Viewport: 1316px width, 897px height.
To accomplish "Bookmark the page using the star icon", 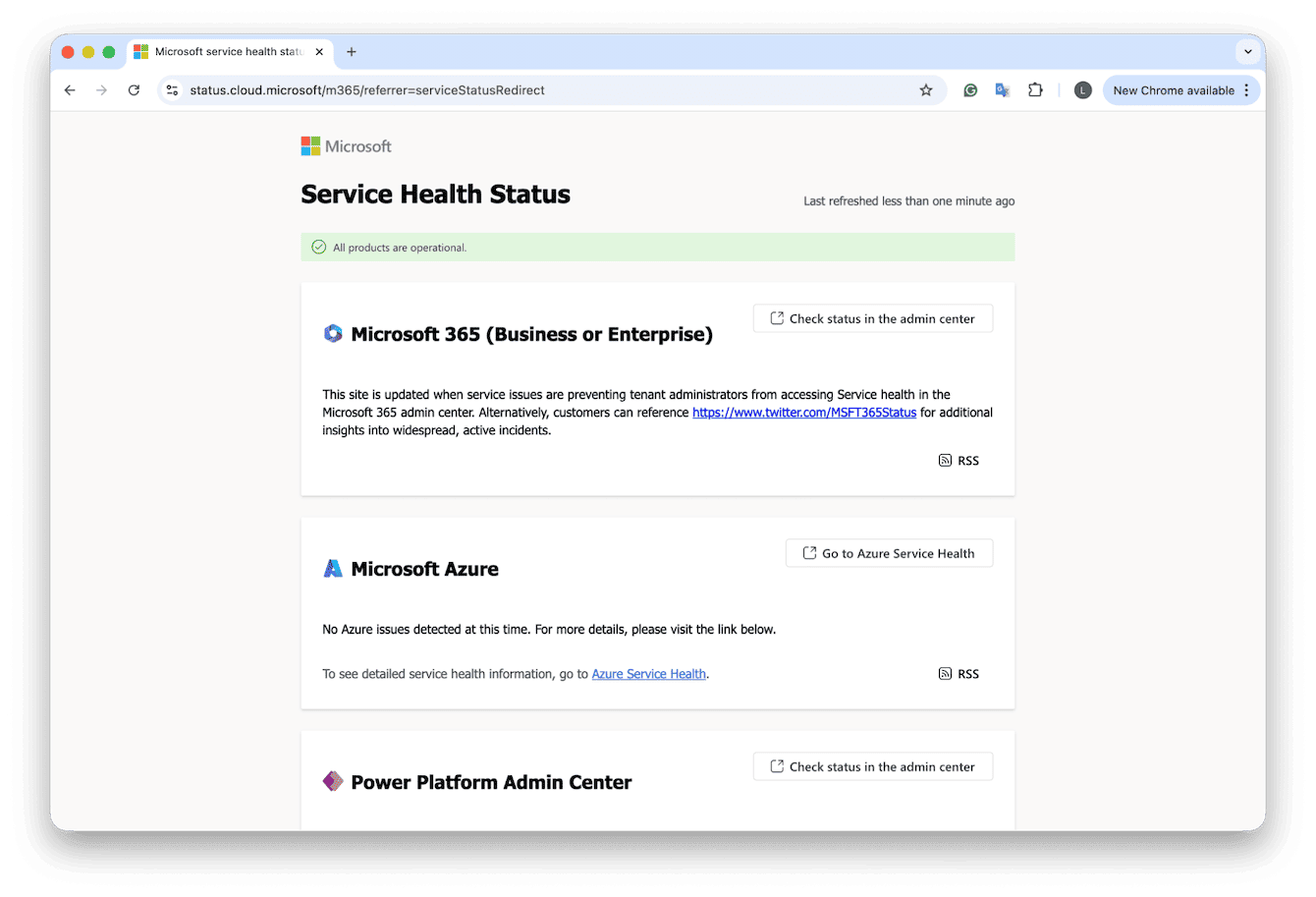I will (x=926, y=89).
